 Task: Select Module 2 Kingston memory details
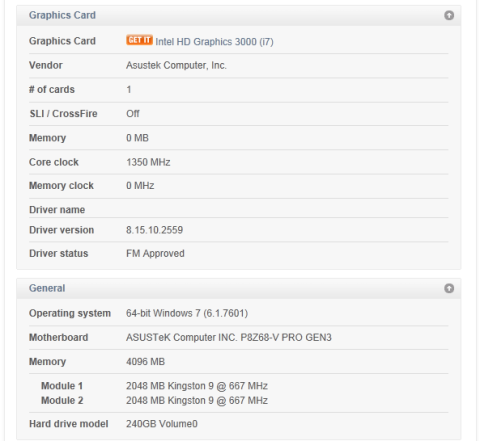coord(197,400)
